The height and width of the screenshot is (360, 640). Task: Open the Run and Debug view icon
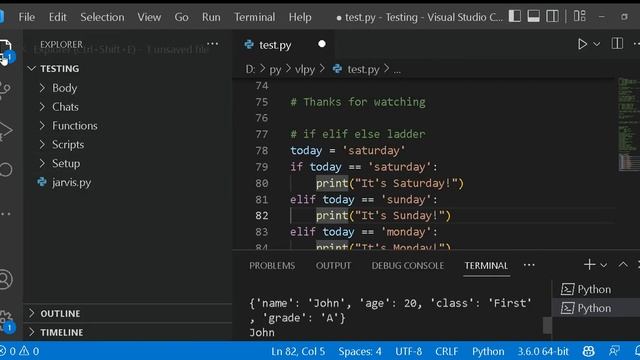click(6, 131)
